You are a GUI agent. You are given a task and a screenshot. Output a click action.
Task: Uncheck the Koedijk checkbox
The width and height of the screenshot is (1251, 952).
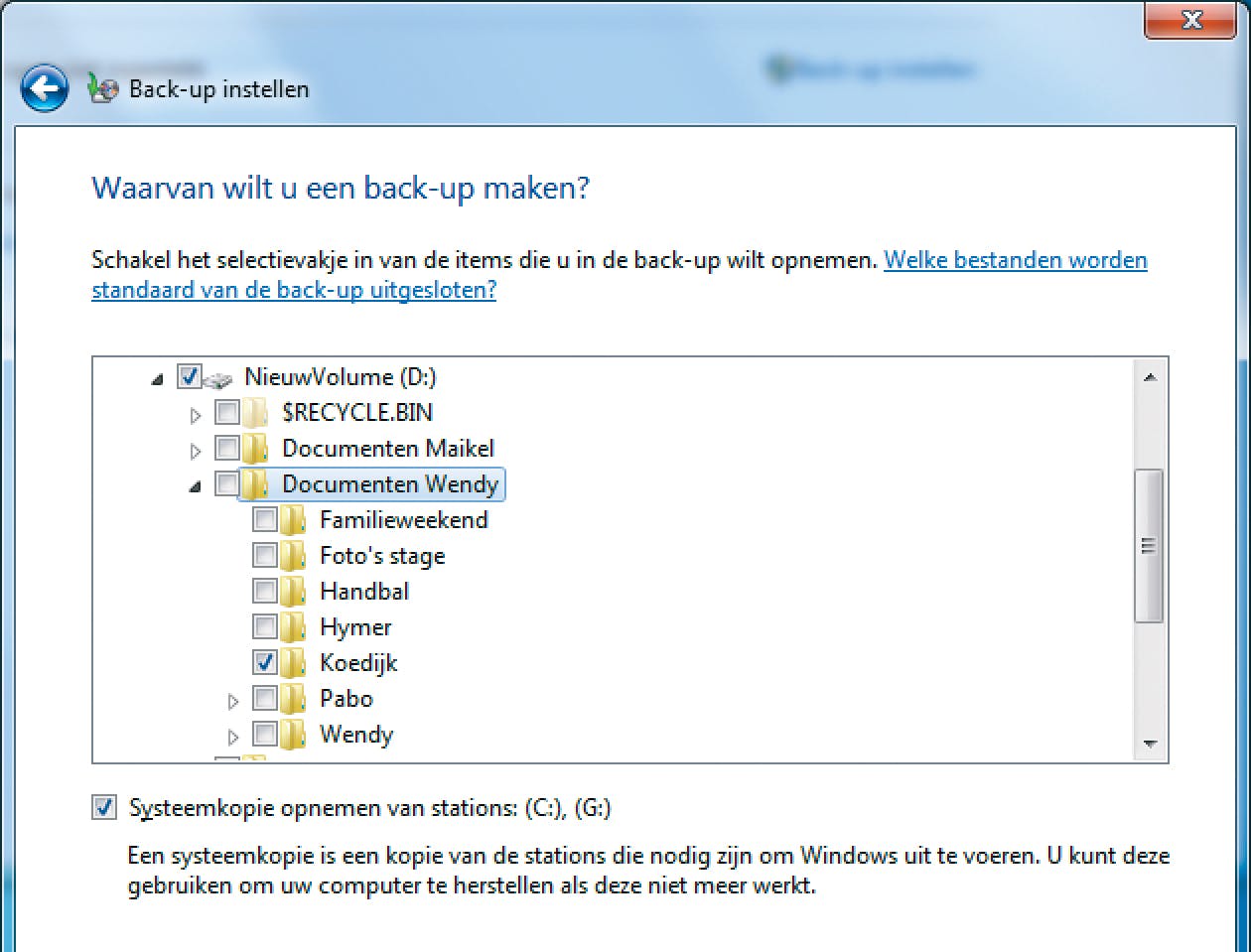pyautogui.click(x=265, y=662)
